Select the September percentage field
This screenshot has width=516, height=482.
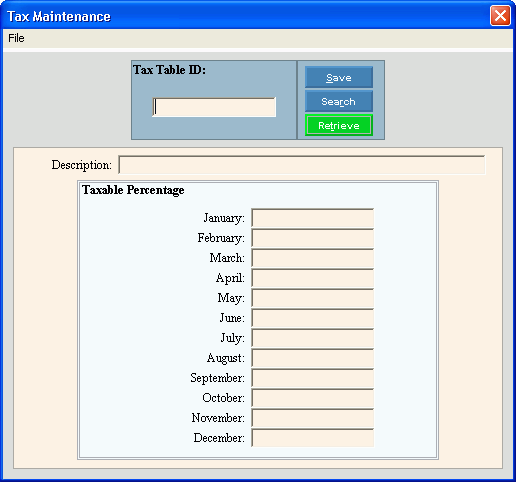click(312, 378)
